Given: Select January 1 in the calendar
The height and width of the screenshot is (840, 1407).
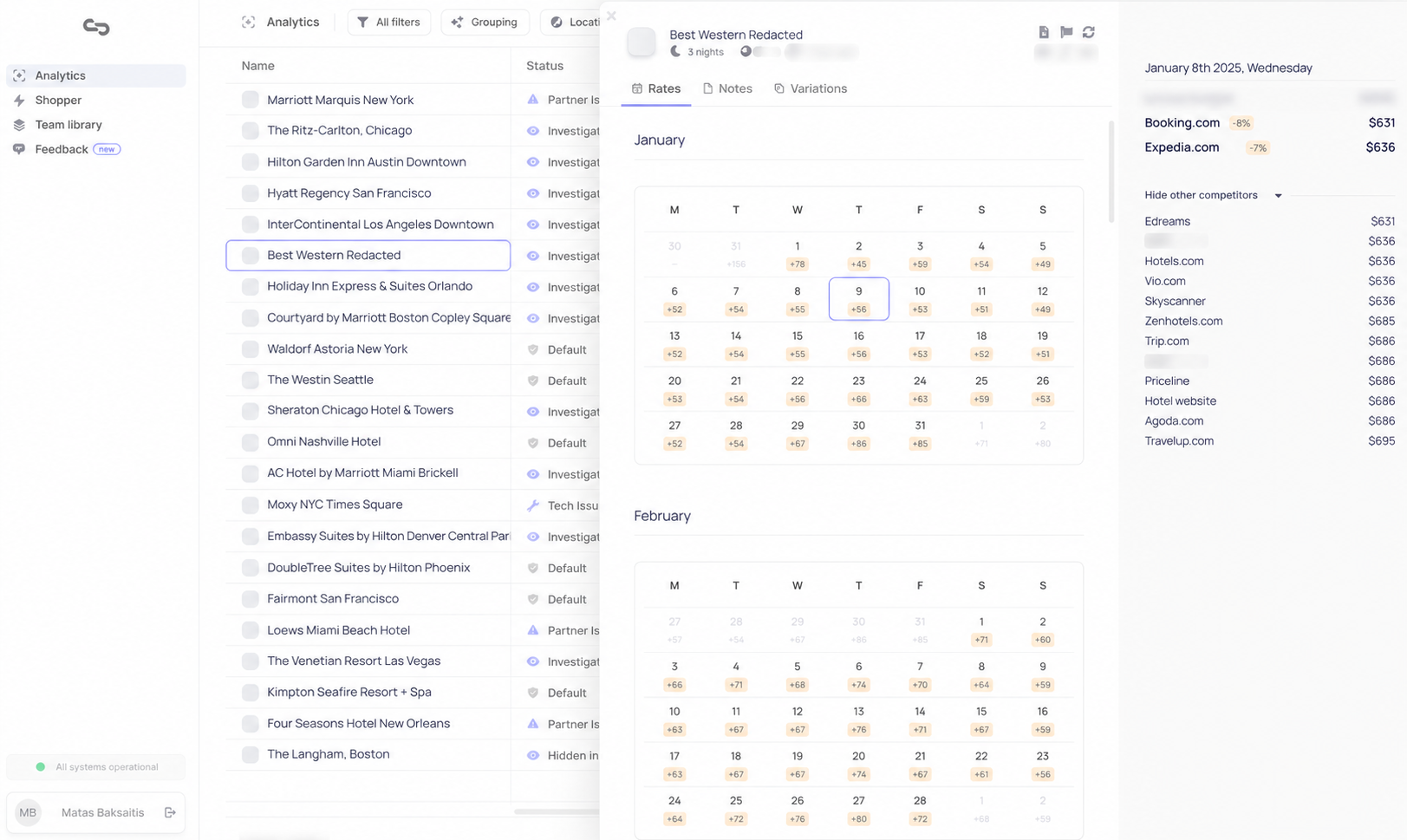Looking at the screenshot, I should click(797, 255).
